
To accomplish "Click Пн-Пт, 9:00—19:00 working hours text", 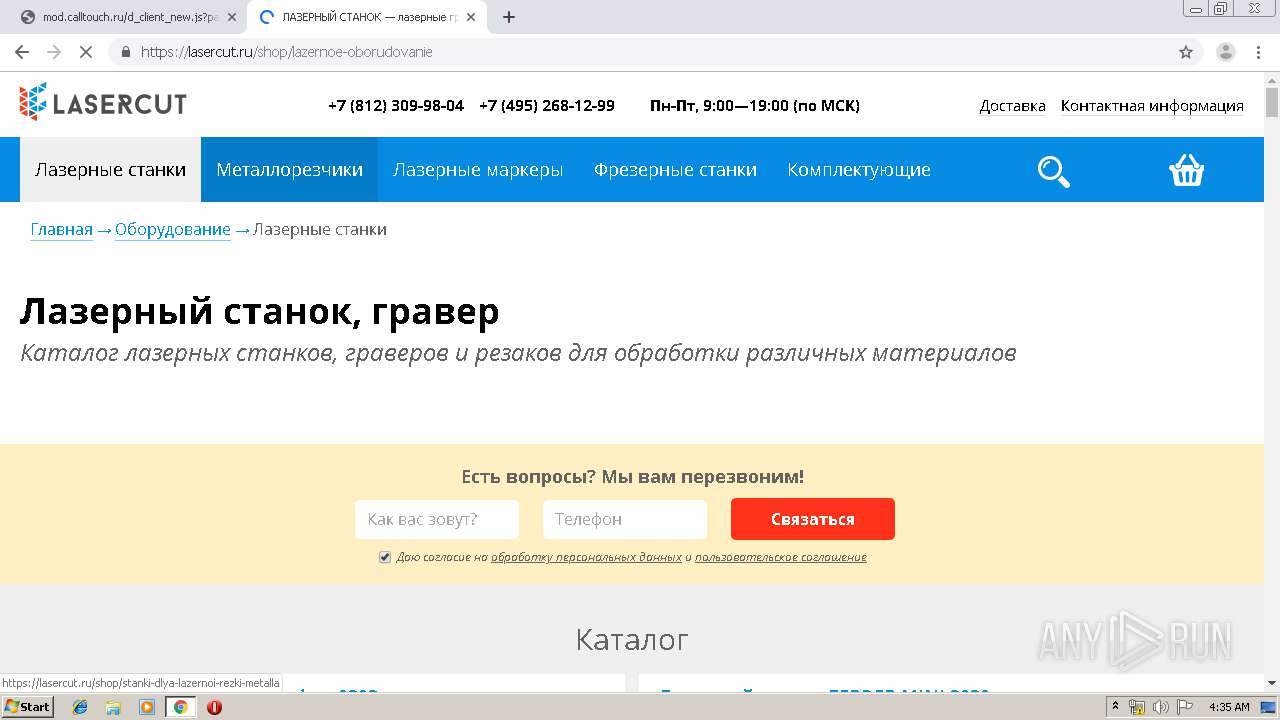I will pyautogui.click(x=755, y=106).
